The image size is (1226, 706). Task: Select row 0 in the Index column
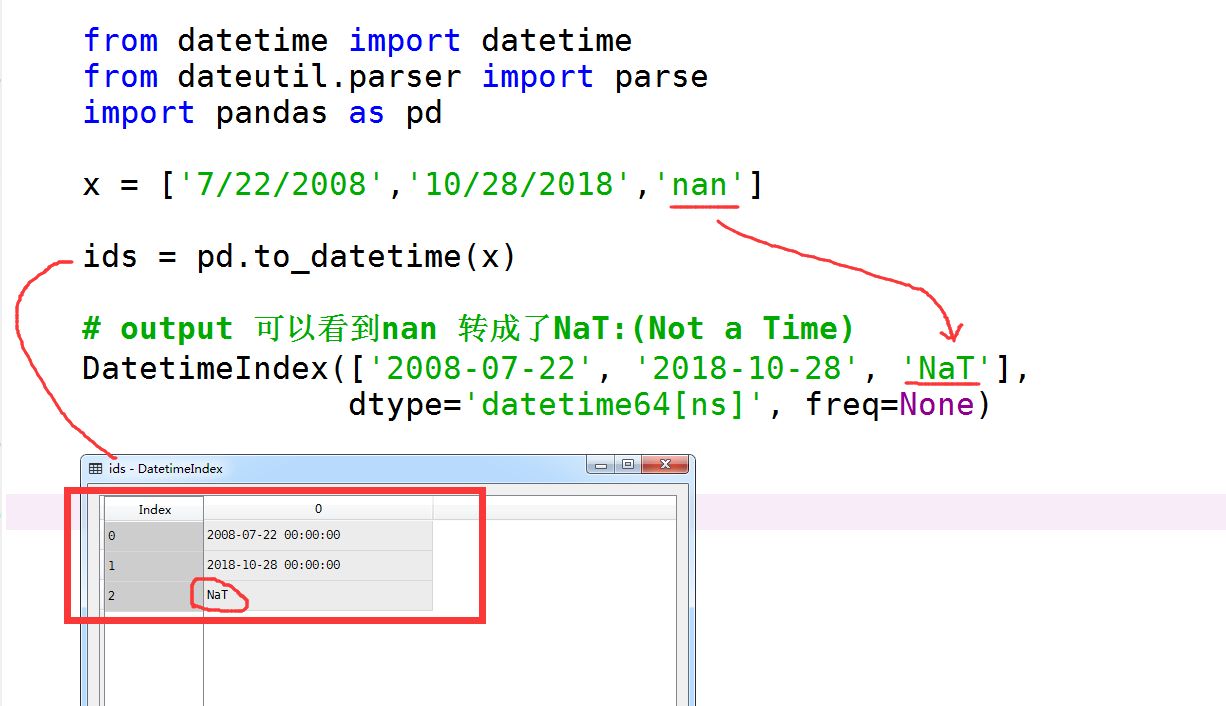click(140, 535)
